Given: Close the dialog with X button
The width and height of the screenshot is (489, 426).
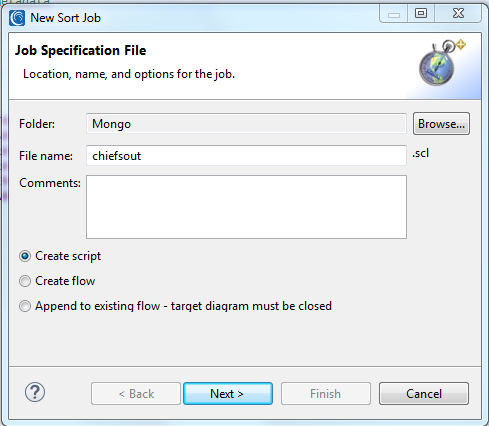Looking at the screenshot, I should [x=458, y=14].
